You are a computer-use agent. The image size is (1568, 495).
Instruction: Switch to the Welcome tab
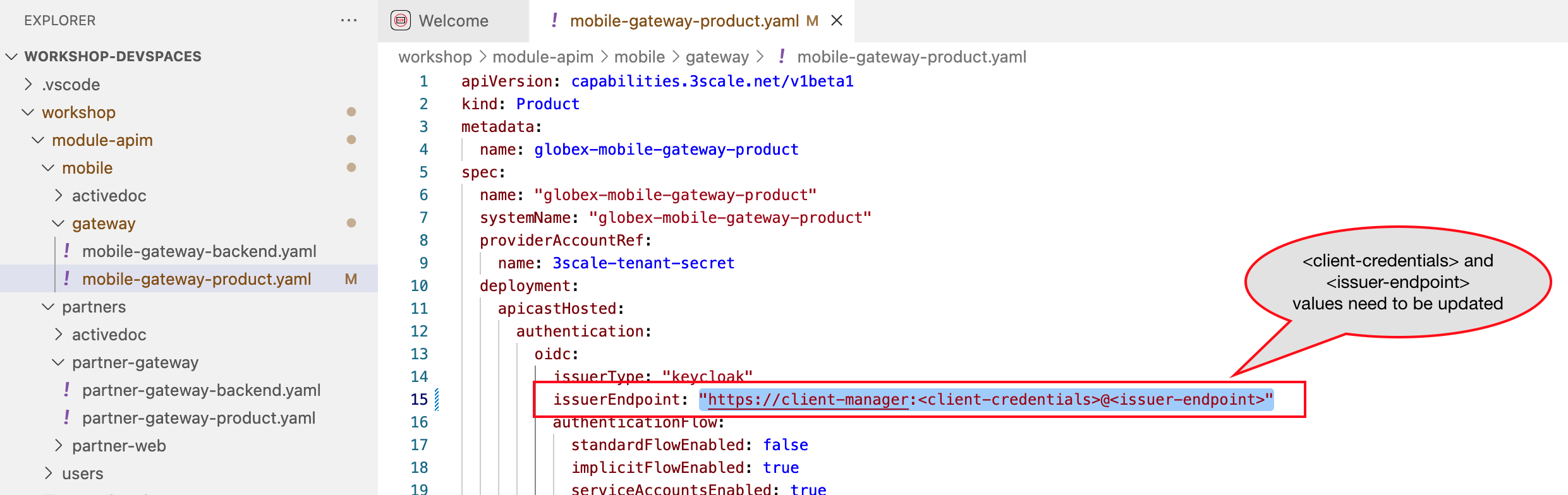click(x=453, y=21)
